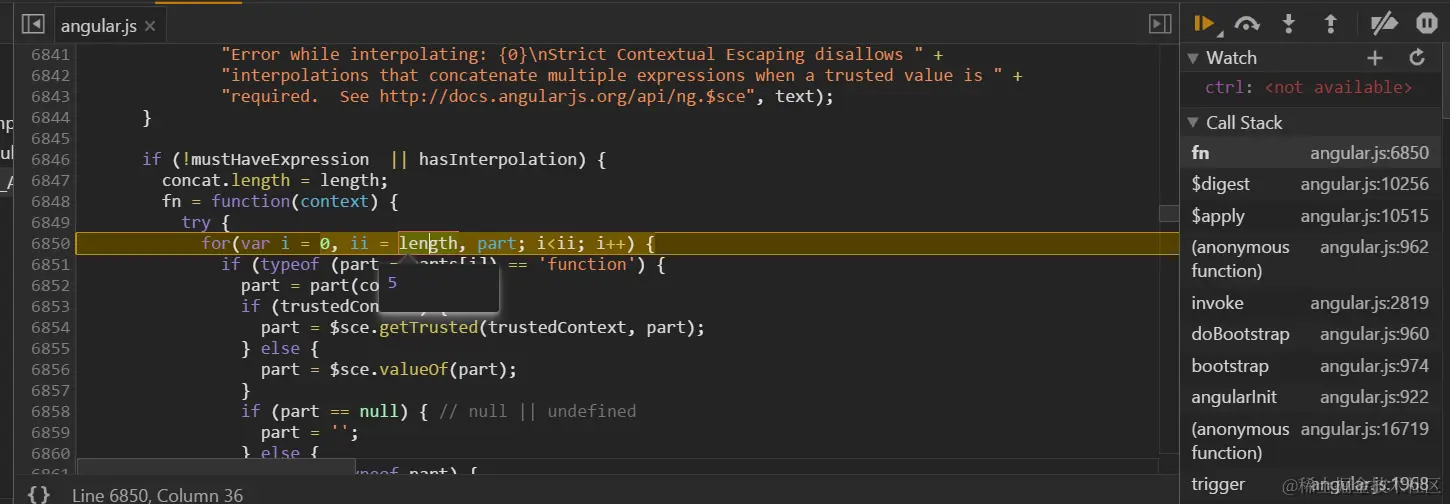The width and height of the screenshot is (1450, 504).
Task: Refresh watch expressions
Action: click(1417, 58)
